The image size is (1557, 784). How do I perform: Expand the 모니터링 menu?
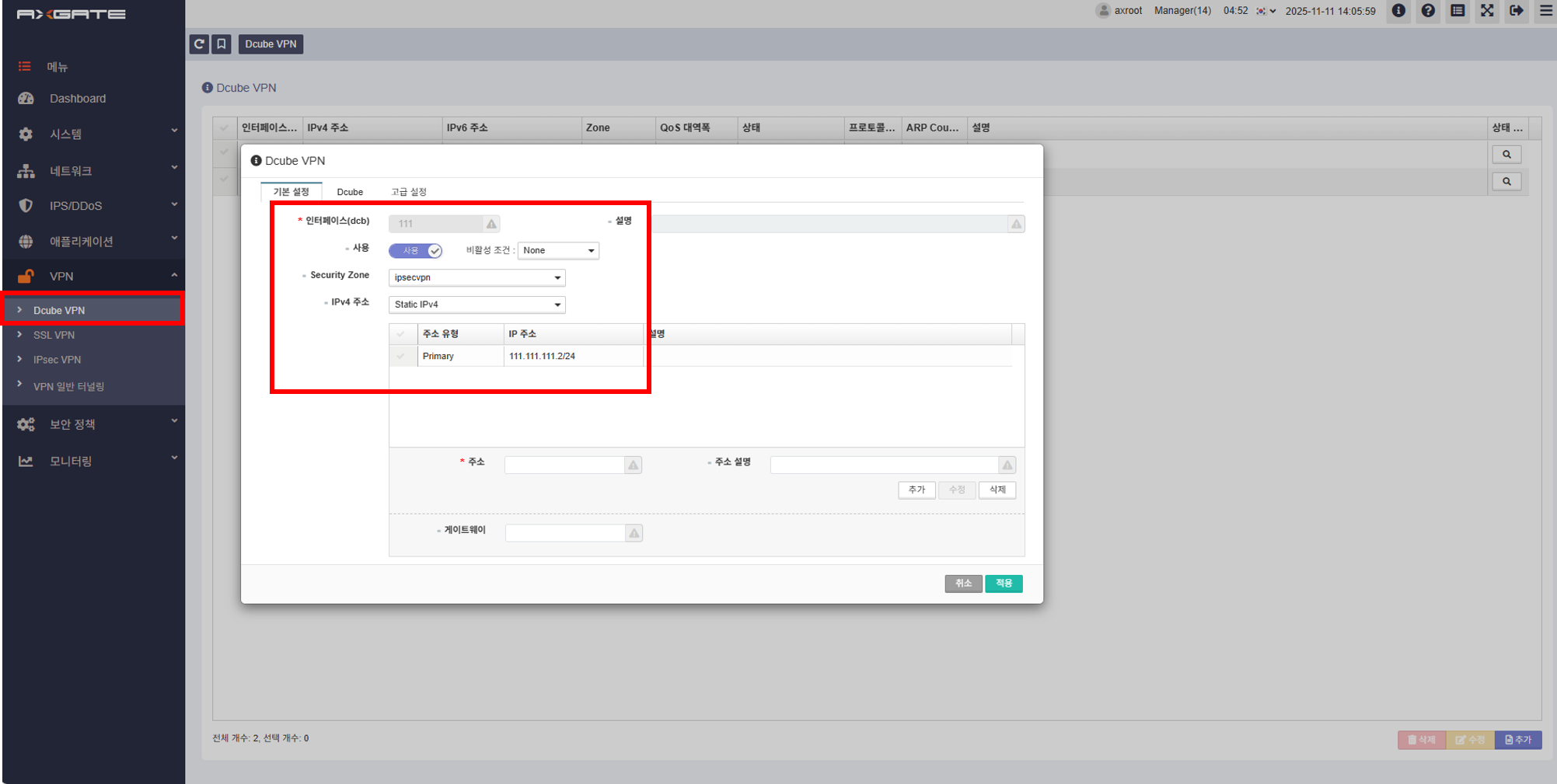(93, 461)
